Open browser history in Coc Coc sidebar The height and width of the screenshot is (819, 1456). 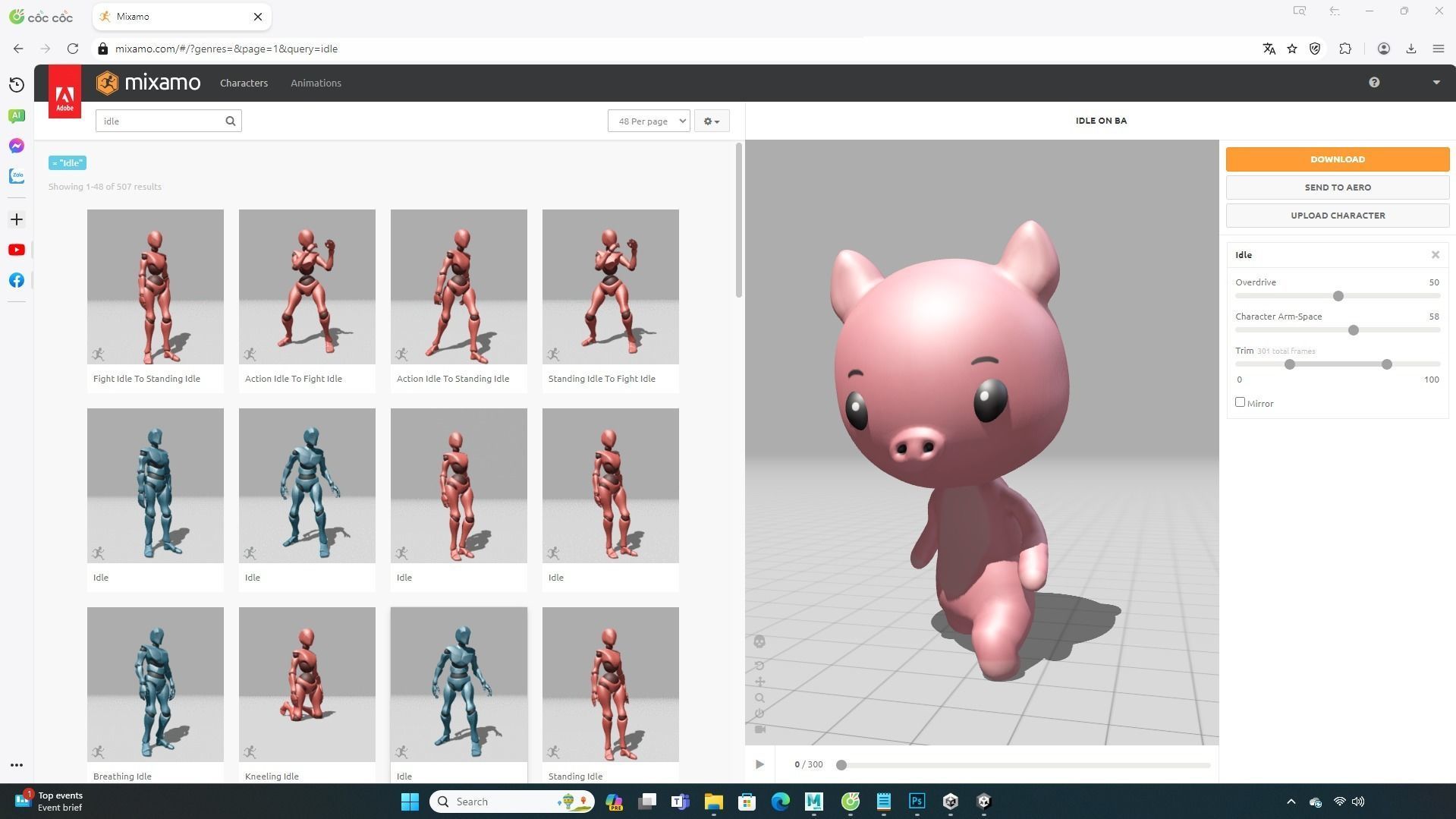point(17,85)
